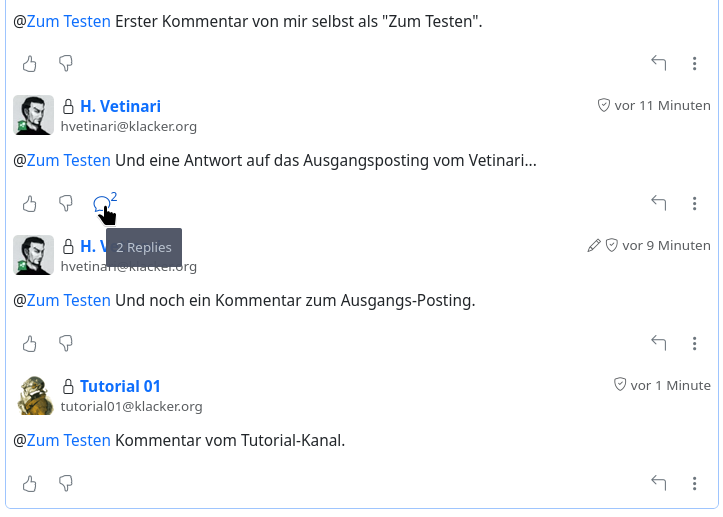Click the Zum Testen mention in Tutorial-Kanal comment
Screen dimensions: 723x517
pos(68,440)
